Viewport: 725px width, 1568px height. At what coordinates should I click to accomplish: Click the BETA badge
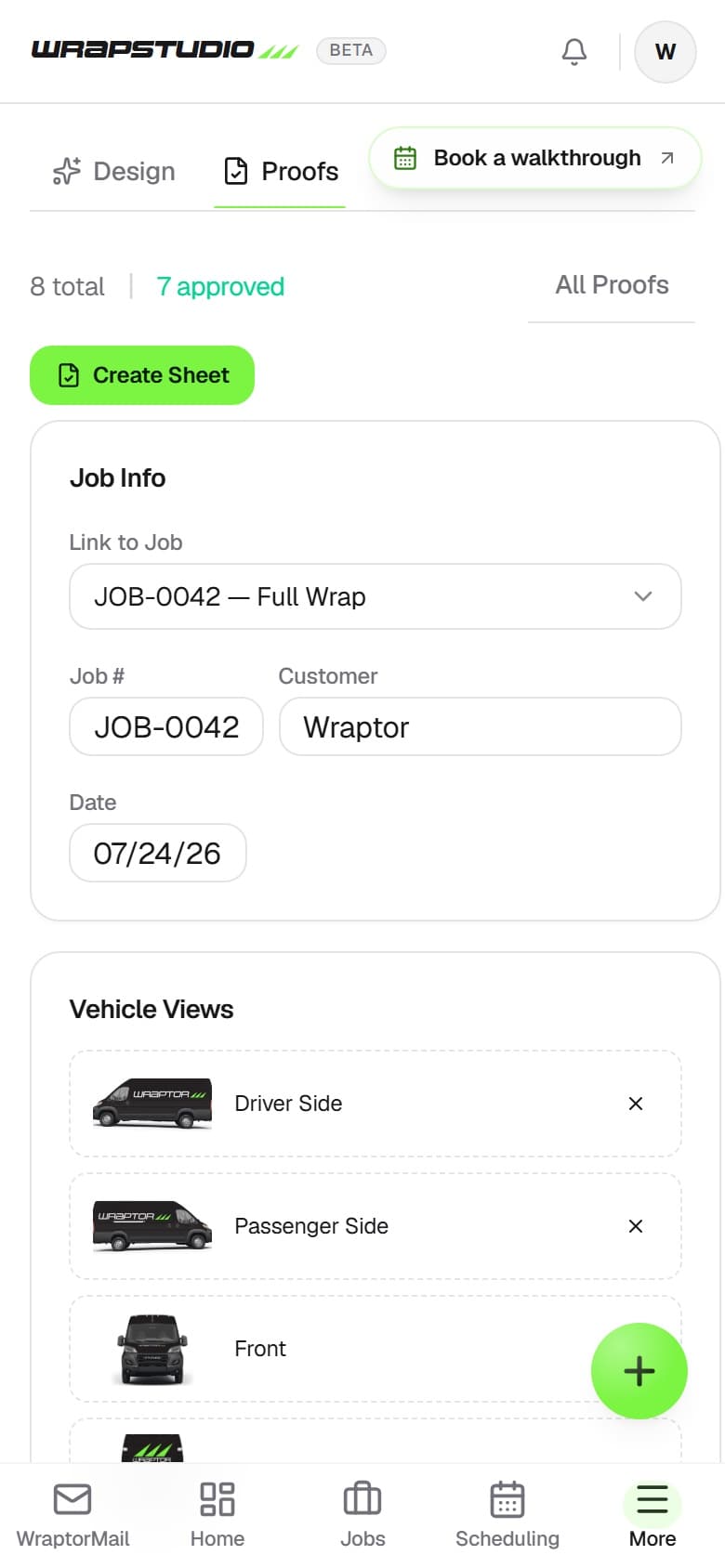coord(351,50)
